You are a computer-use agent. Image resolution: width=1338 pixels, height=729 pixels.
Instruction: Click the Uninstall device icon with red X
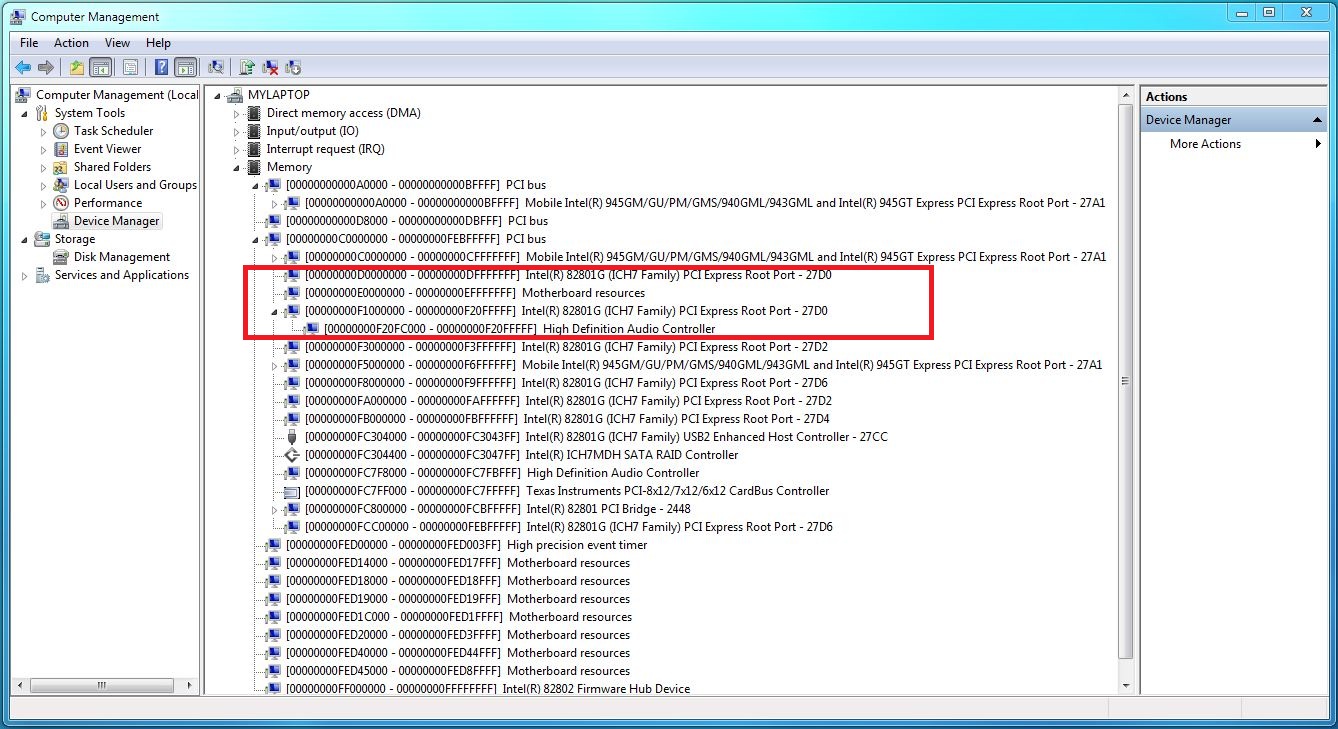[x=270, y=68]
